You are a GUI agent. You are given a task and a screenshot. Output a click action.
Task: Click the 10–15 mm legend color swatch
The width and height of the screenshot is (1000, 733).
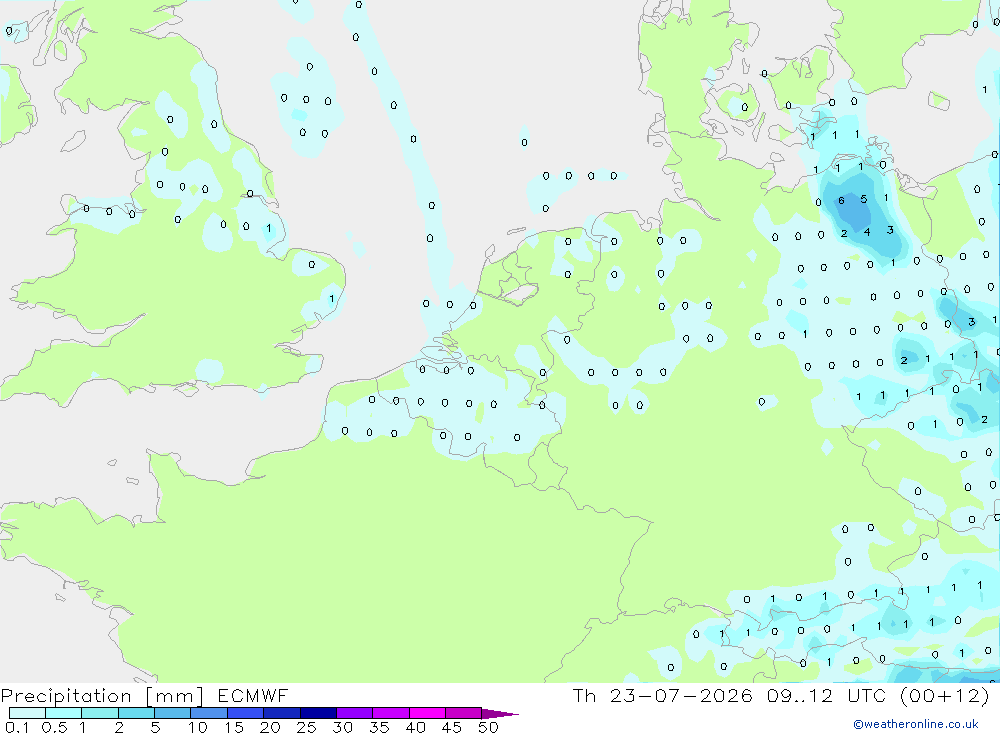click(209, 713)
